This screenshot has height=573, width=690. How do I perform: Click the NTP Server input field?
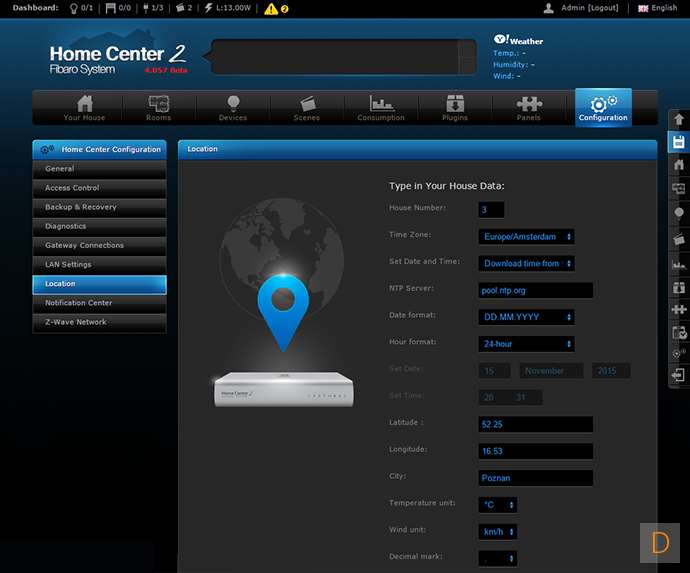click(x=536, y=290)
